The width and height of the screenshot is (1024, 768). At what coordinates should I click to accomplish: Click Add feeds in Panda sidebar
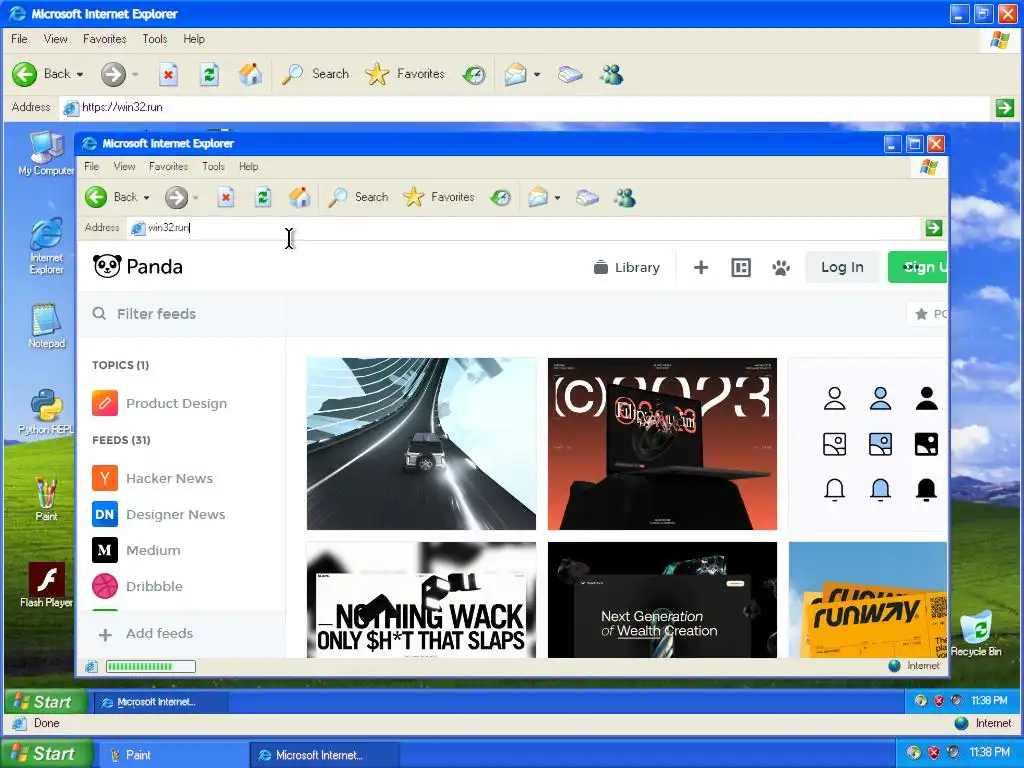[146, 633]
